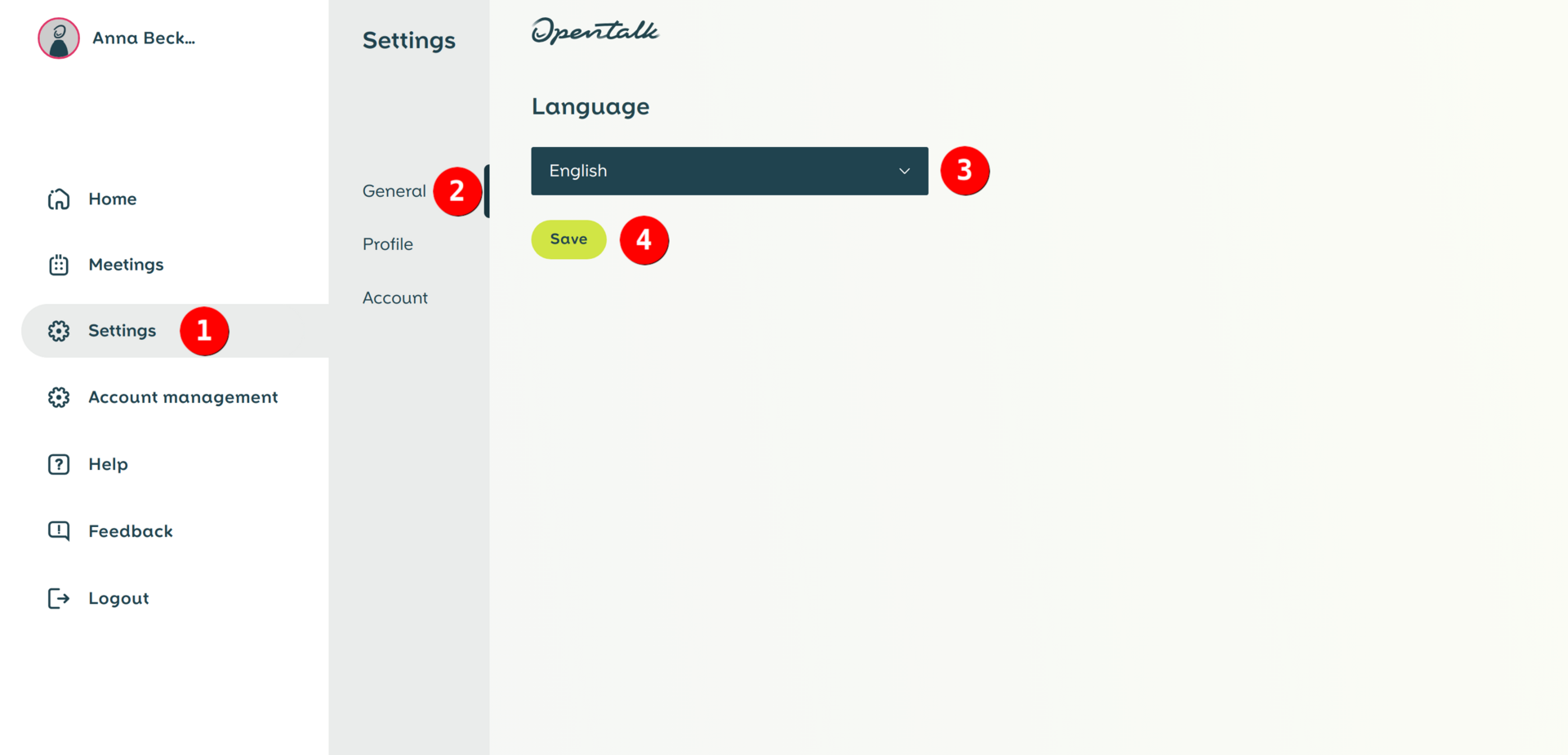Viewport: 1568px width, 755px height.
Task: Open Account management from the sidebar
Action: tap(182, 397)
